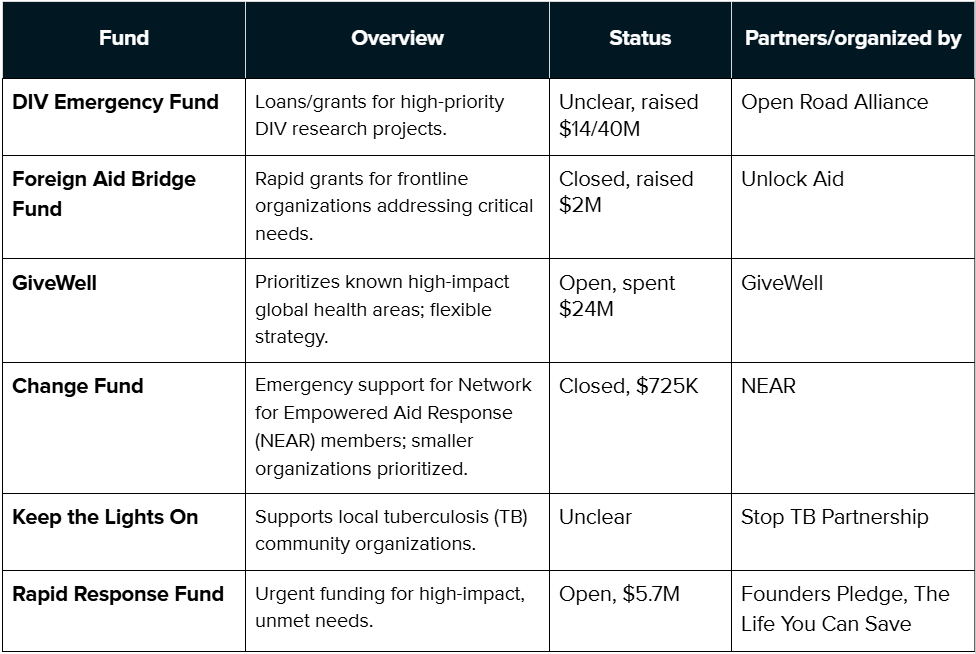The image size is (976, 654).
Task: Click the GiveWell fund name cell
Action: coord(55,283)
